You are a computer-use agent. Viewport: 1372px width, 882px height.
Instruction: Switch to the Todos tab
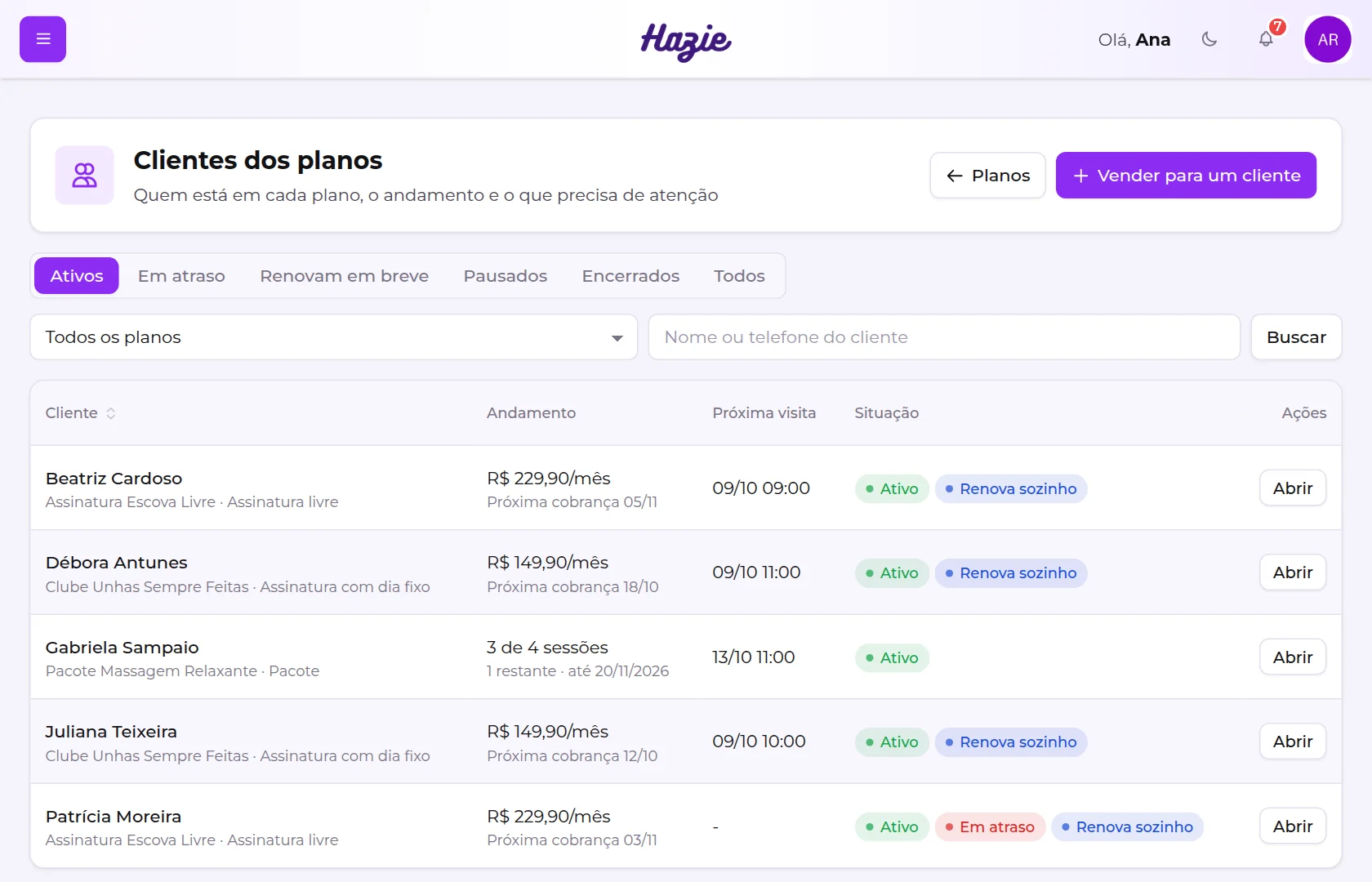(x=739, y=276)
